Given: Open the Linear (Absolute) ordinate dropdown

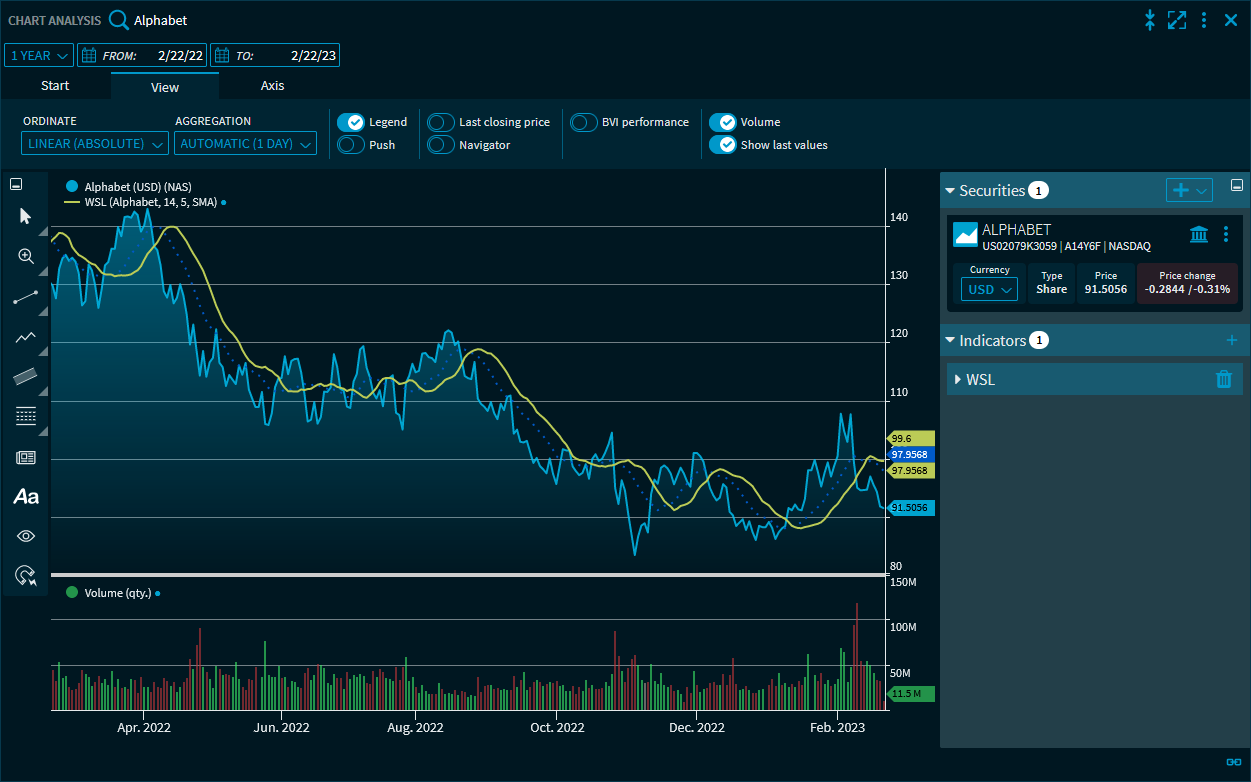Looking at the screenshot, I should pos(96,144).
